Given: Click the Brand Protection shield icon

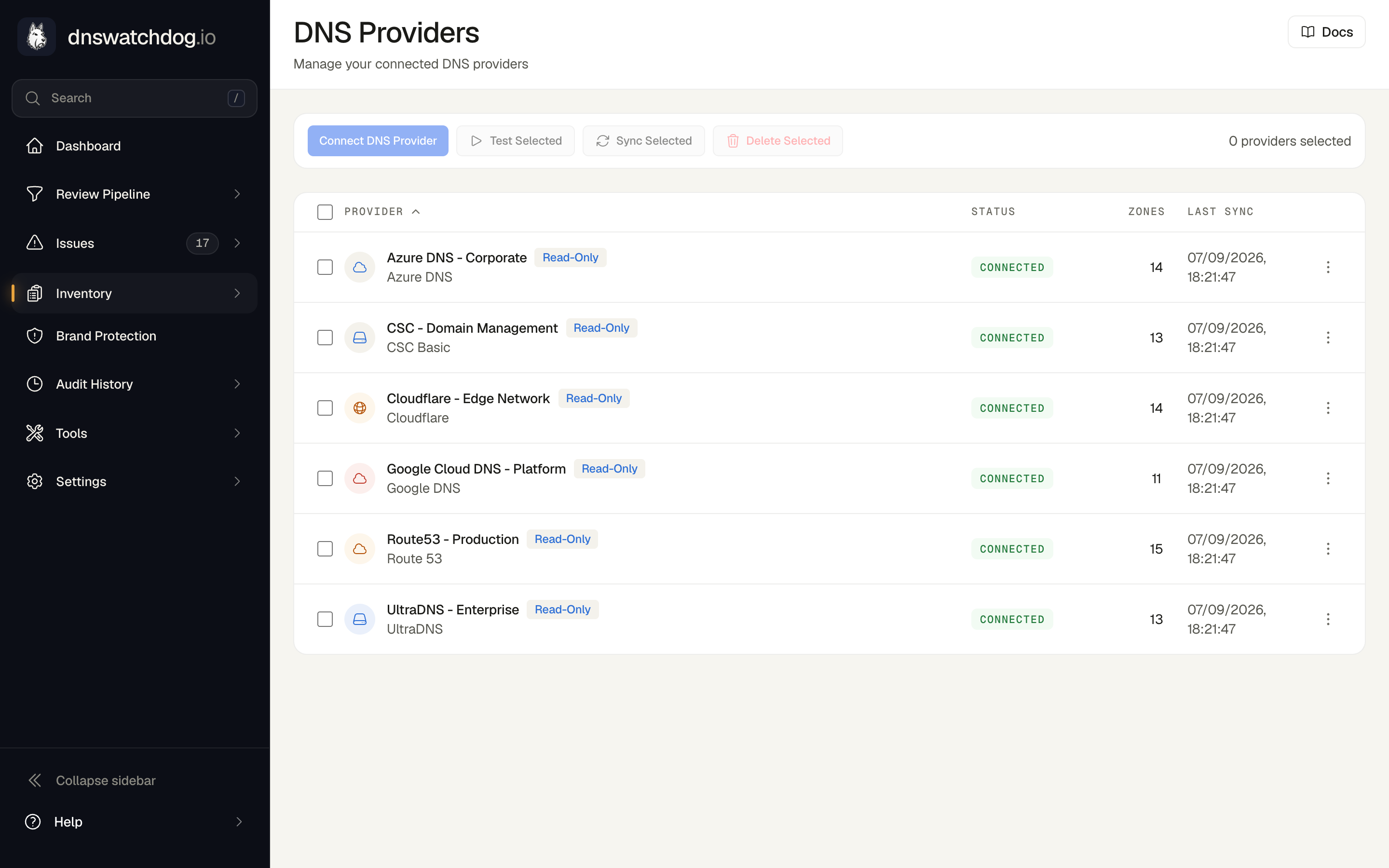Looking at the screenshot, I should tap(34, 336).
